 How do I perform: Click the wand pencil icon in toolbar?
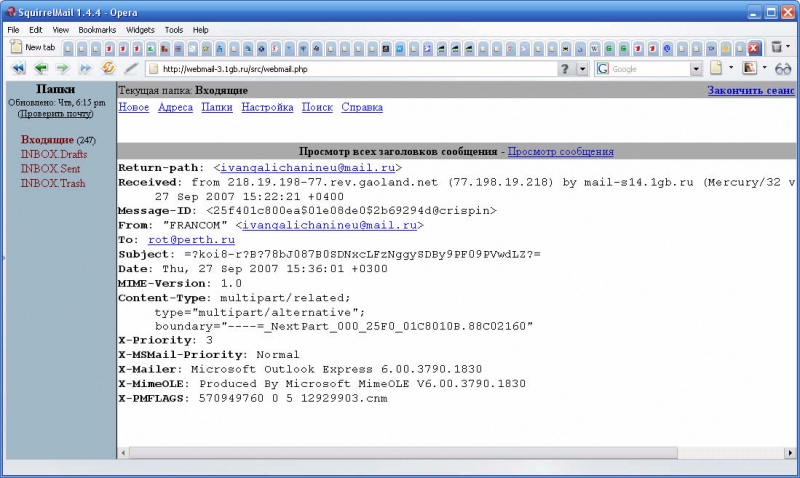point(131,69)
